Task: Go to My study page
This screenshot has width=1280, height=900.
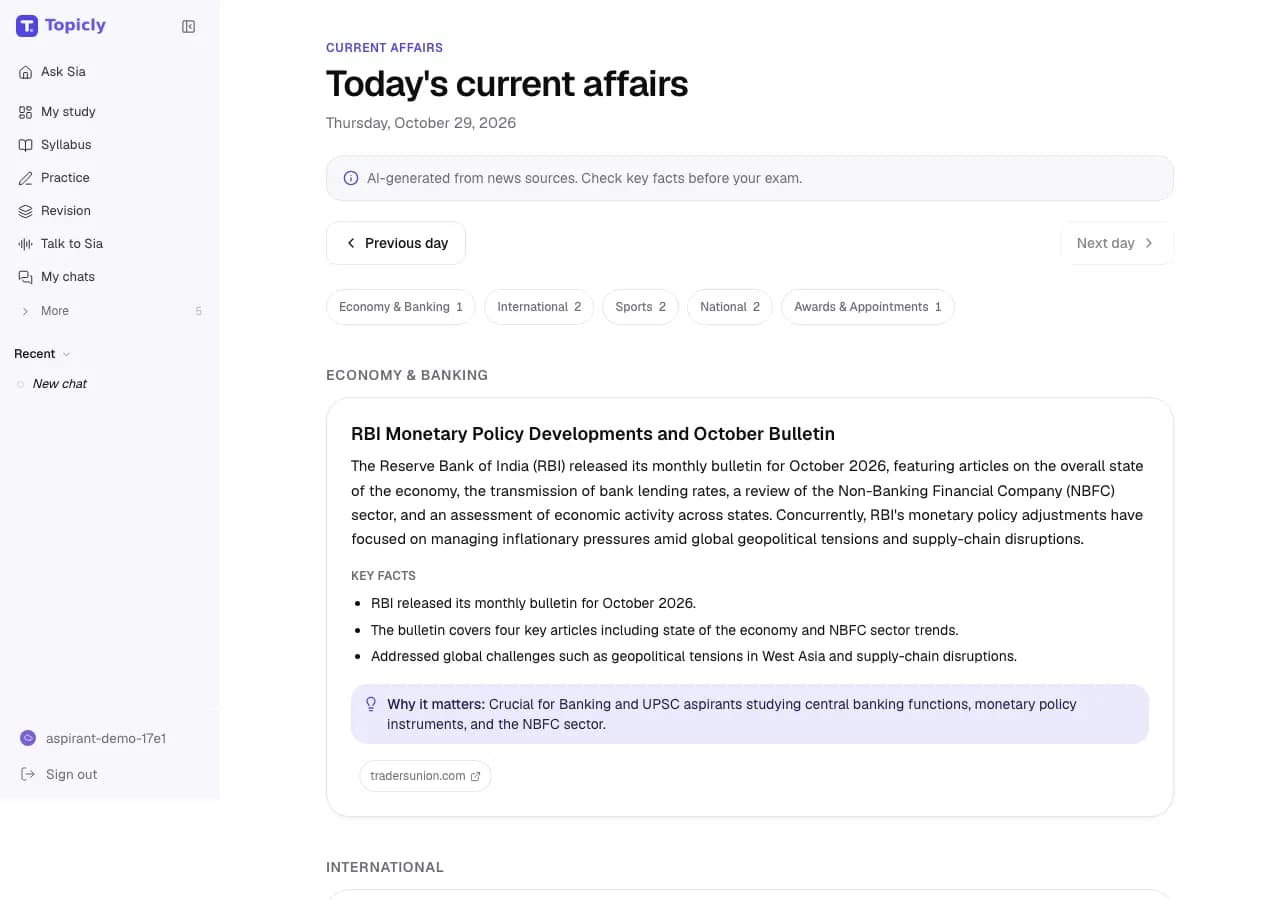Action: 109,112
